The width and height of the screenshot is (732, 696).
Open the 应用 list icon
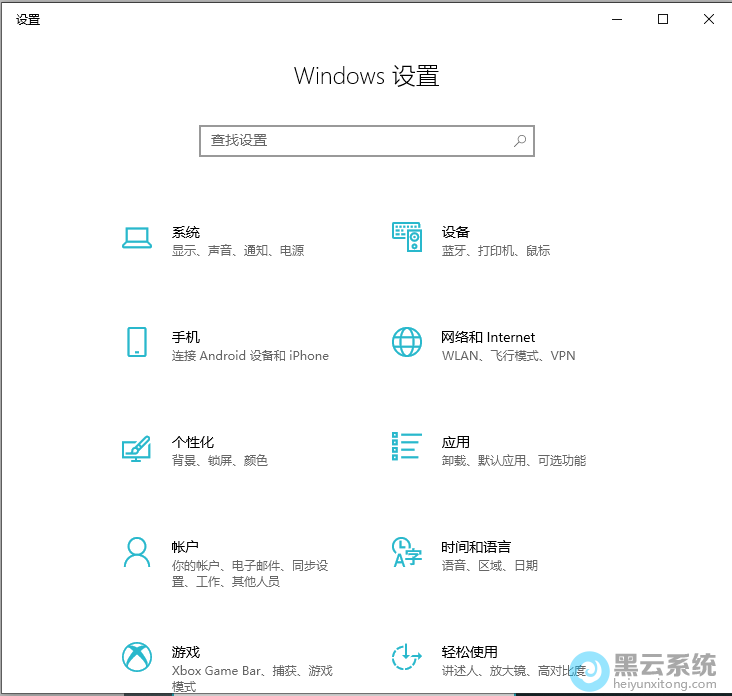407,446
